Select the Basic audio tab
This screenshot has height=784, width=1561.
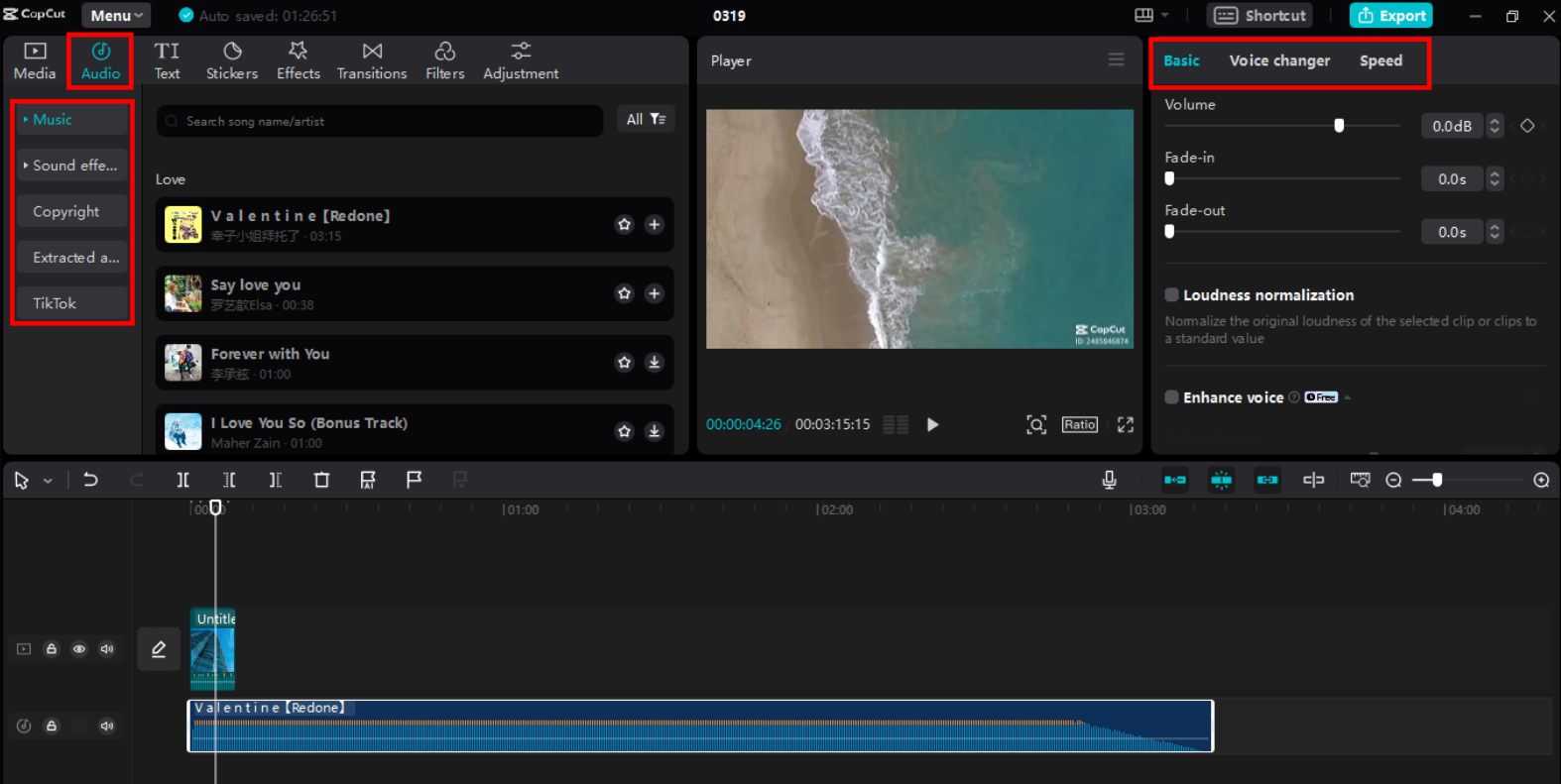[1181, 60]
